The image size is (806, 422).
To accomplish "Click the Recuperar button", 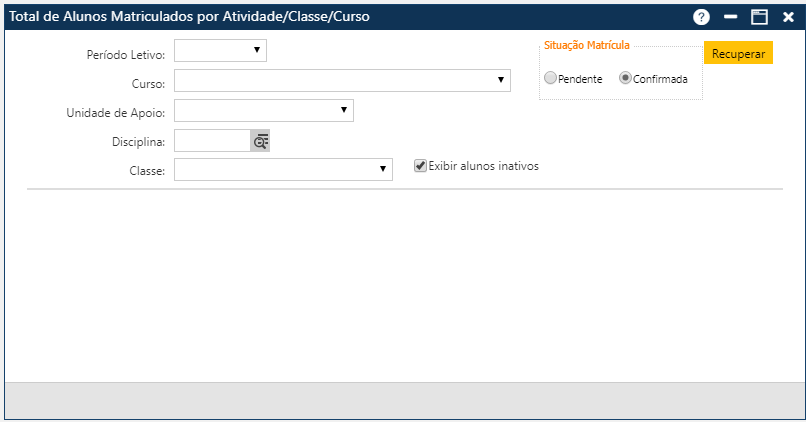I will click(x=738, y=53).
